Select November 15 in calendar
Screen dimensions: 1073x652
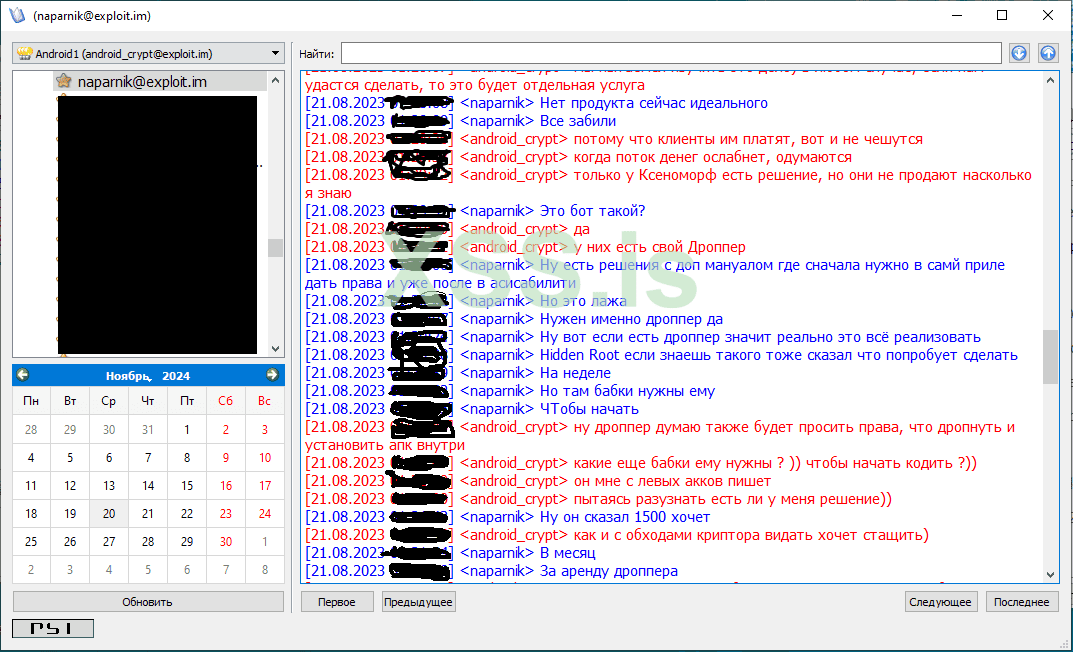click(187, 485)
